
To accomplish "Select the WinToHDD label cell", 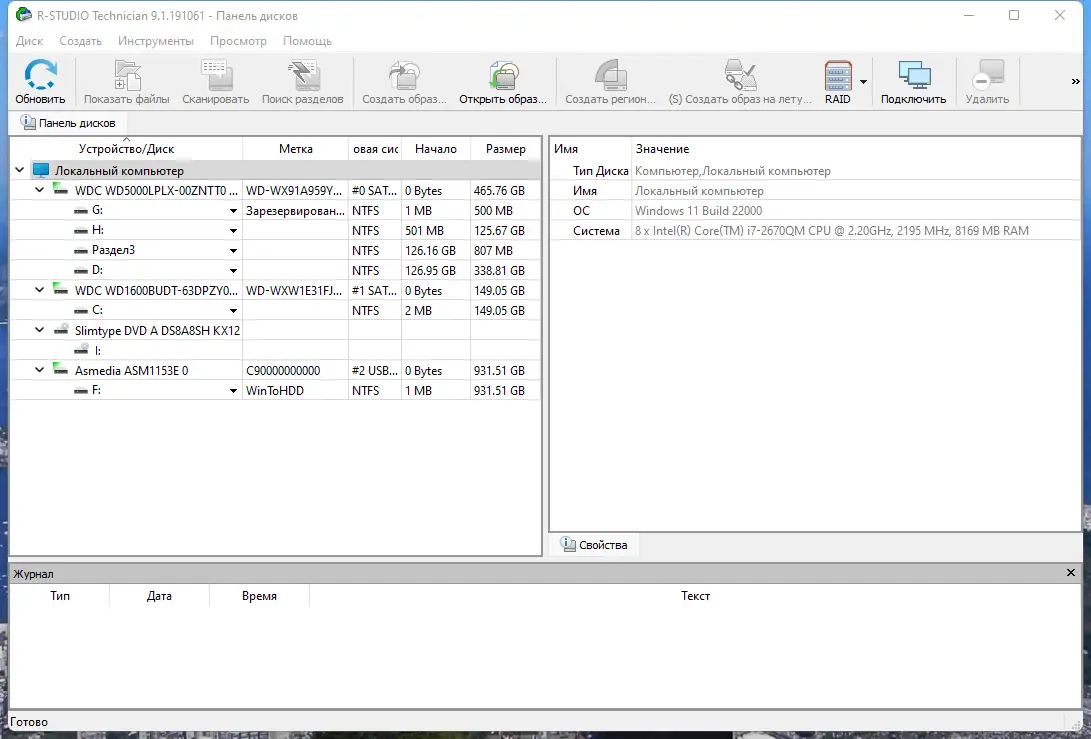I will point(295,390).
